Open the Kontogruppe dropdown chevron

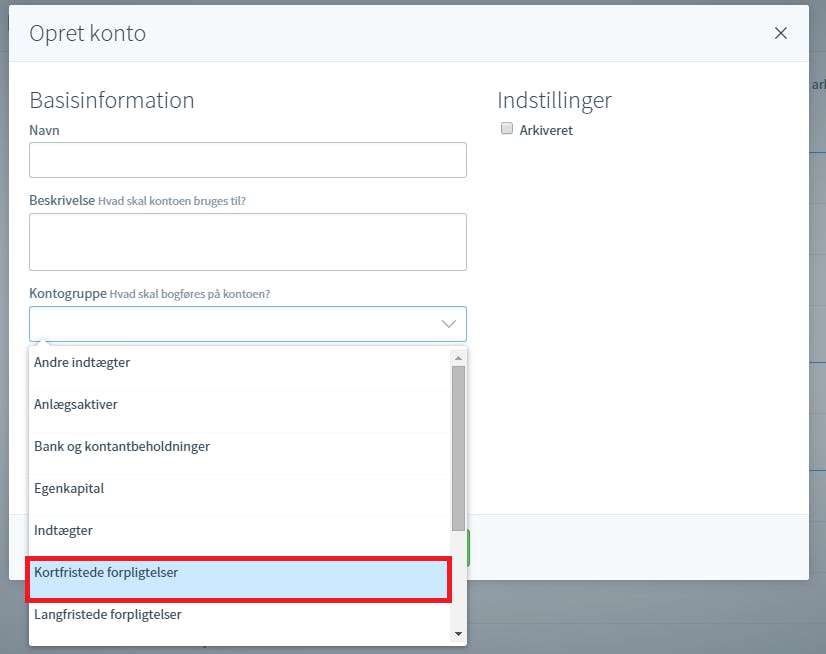coord(448,324)
